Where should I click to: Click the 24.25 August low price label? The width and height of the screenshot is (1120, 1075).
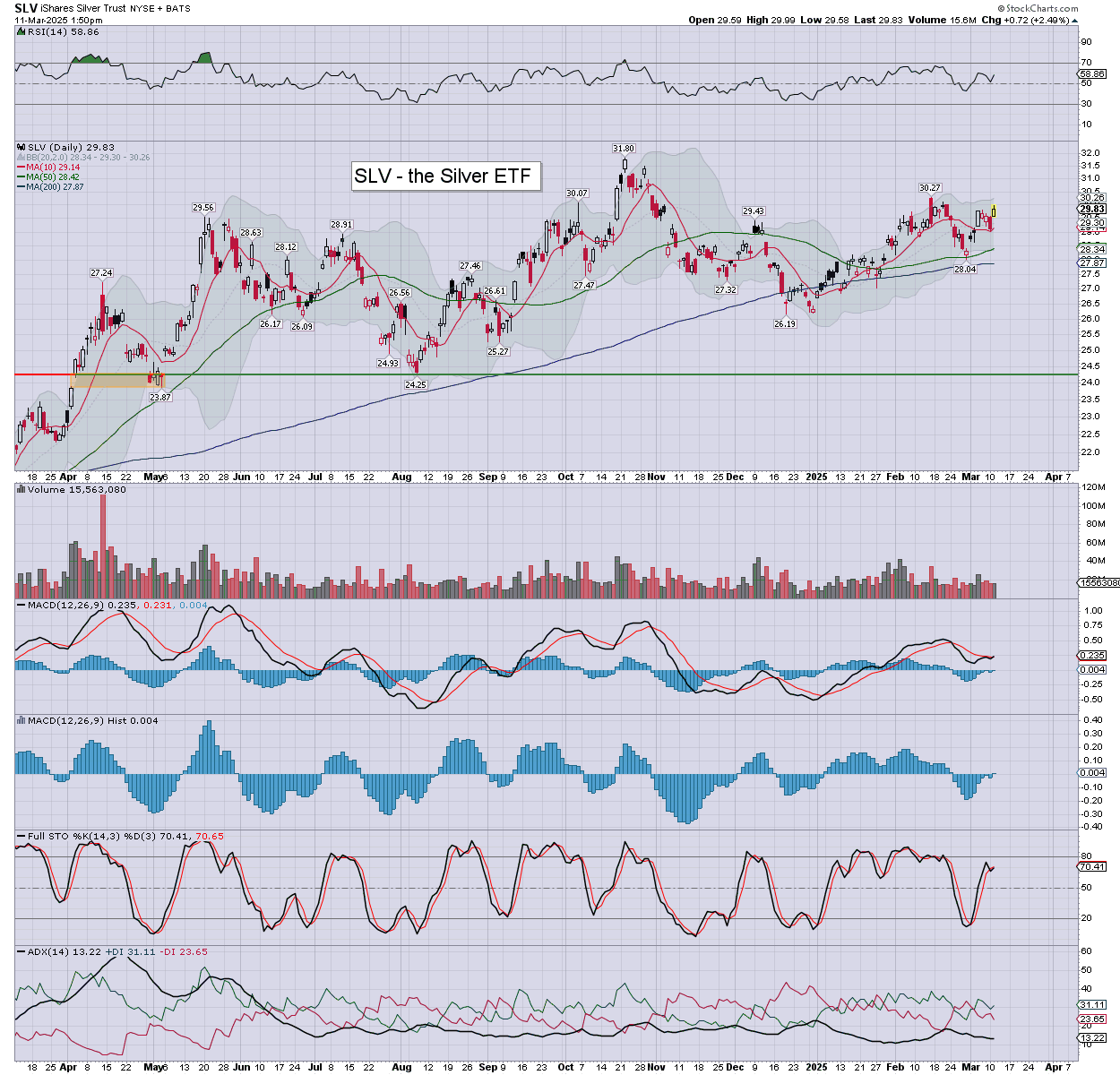(x=416, y=384)
